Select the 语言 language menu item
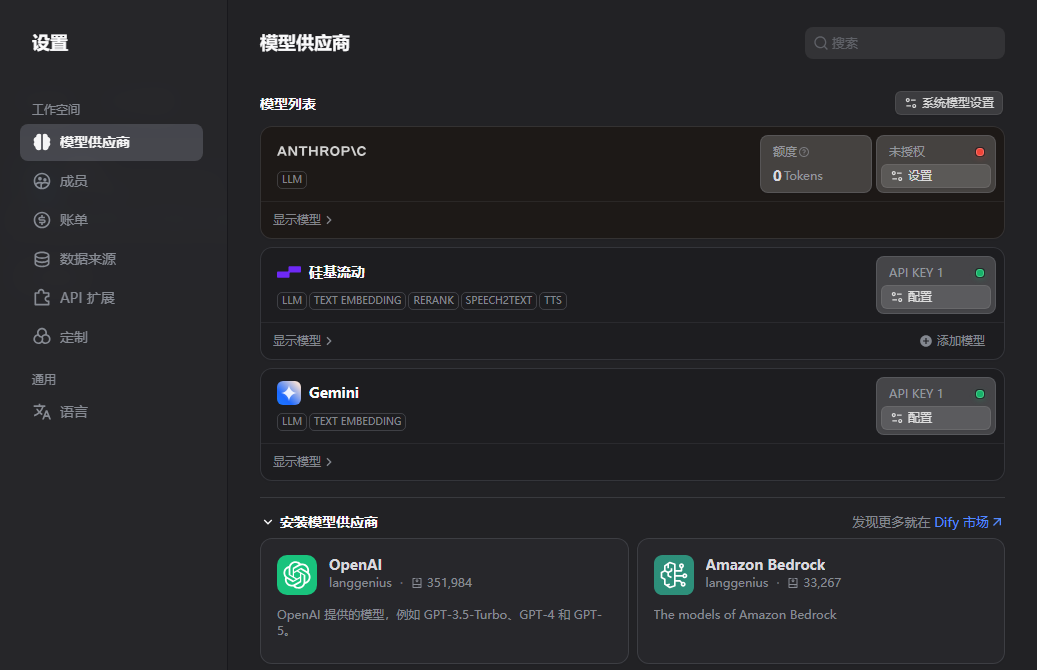The height and width of the screenshot is (670, 1037). click(73, 412)
